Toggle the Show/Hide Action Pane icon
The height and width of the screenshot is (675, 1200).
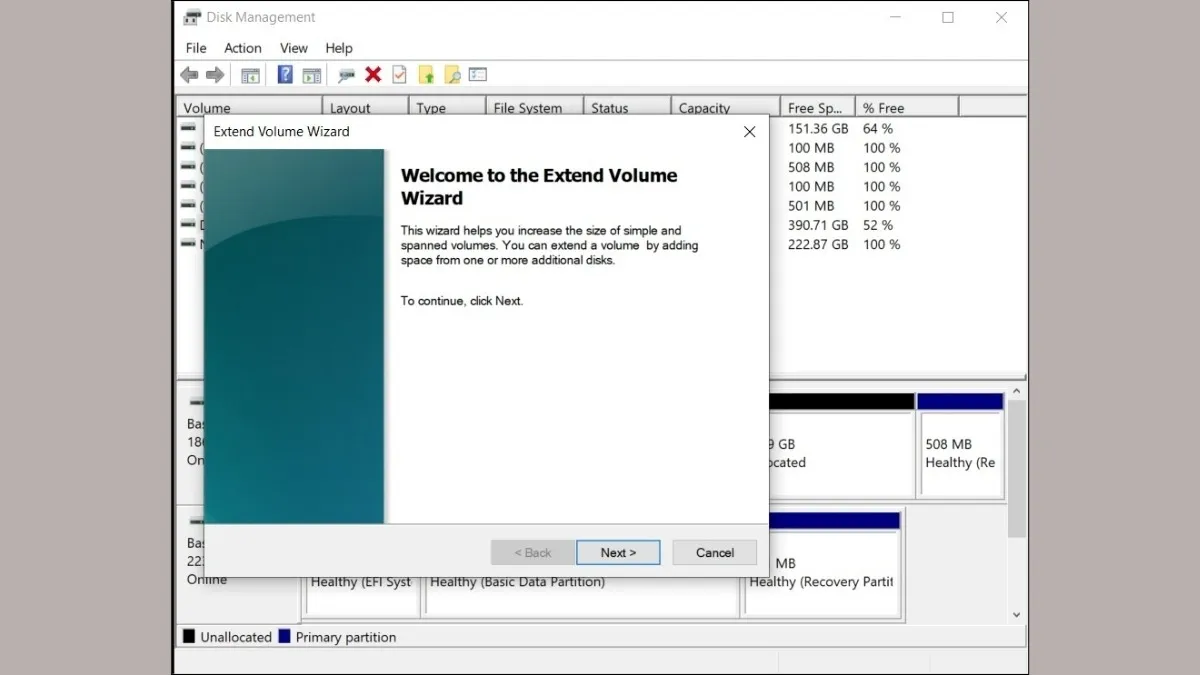coord(312,75)
